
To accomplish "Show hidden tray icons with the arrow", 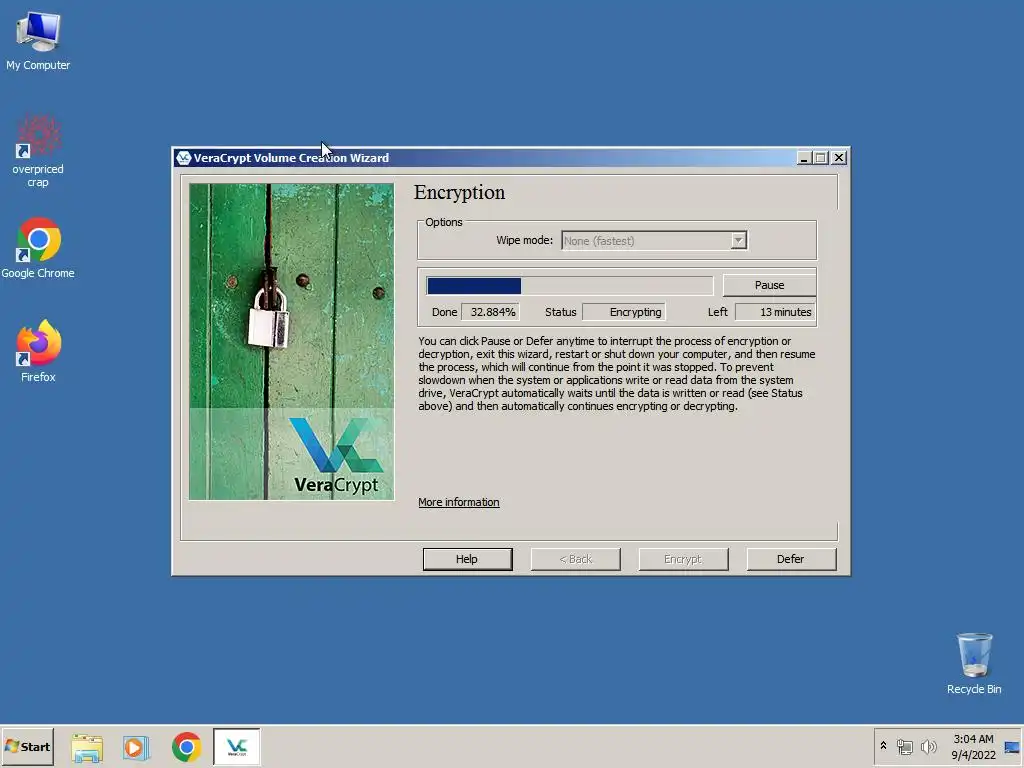I will 884,745.
